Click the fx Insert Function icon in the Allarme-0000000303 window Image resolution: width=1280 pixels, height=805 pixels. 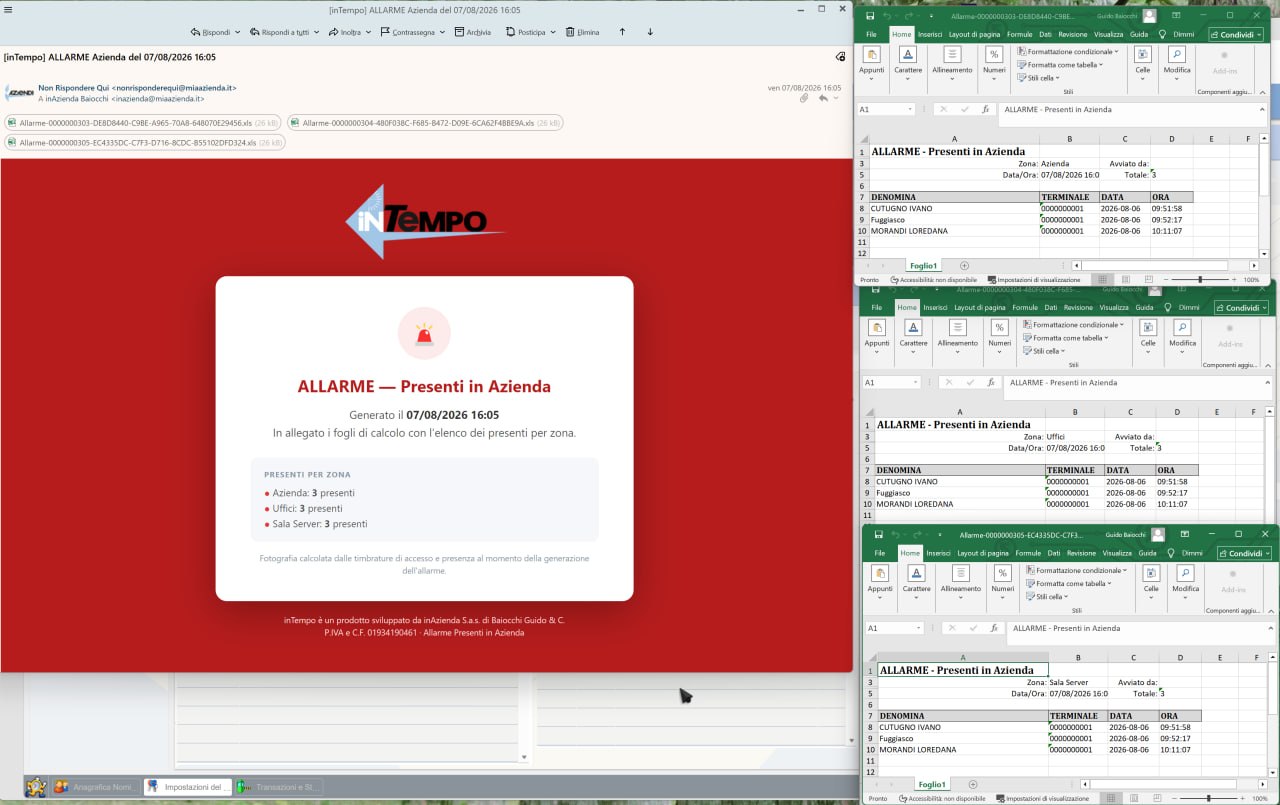[x=985, y=109]
